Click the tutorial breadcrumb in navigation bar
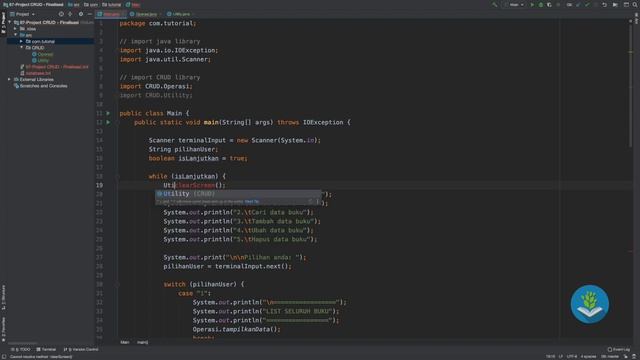 click(x=111, y=5)
